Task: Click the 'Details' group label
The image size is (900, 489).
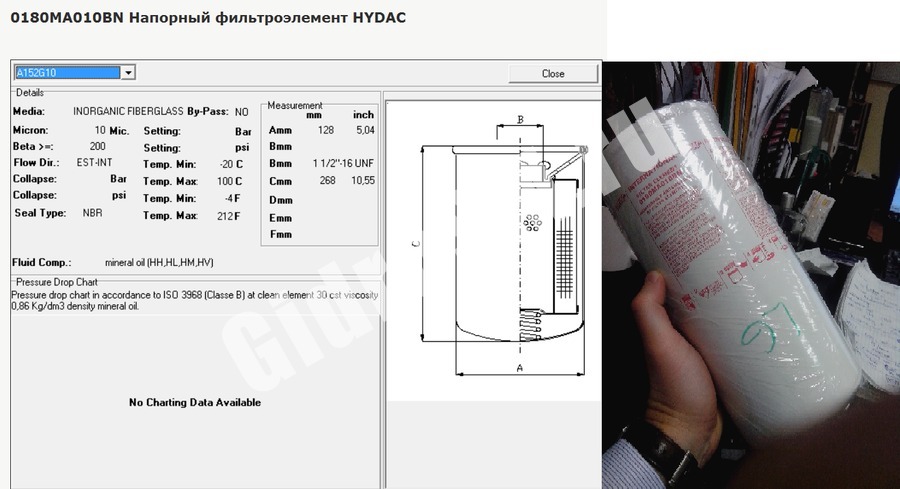Action: 29,92
